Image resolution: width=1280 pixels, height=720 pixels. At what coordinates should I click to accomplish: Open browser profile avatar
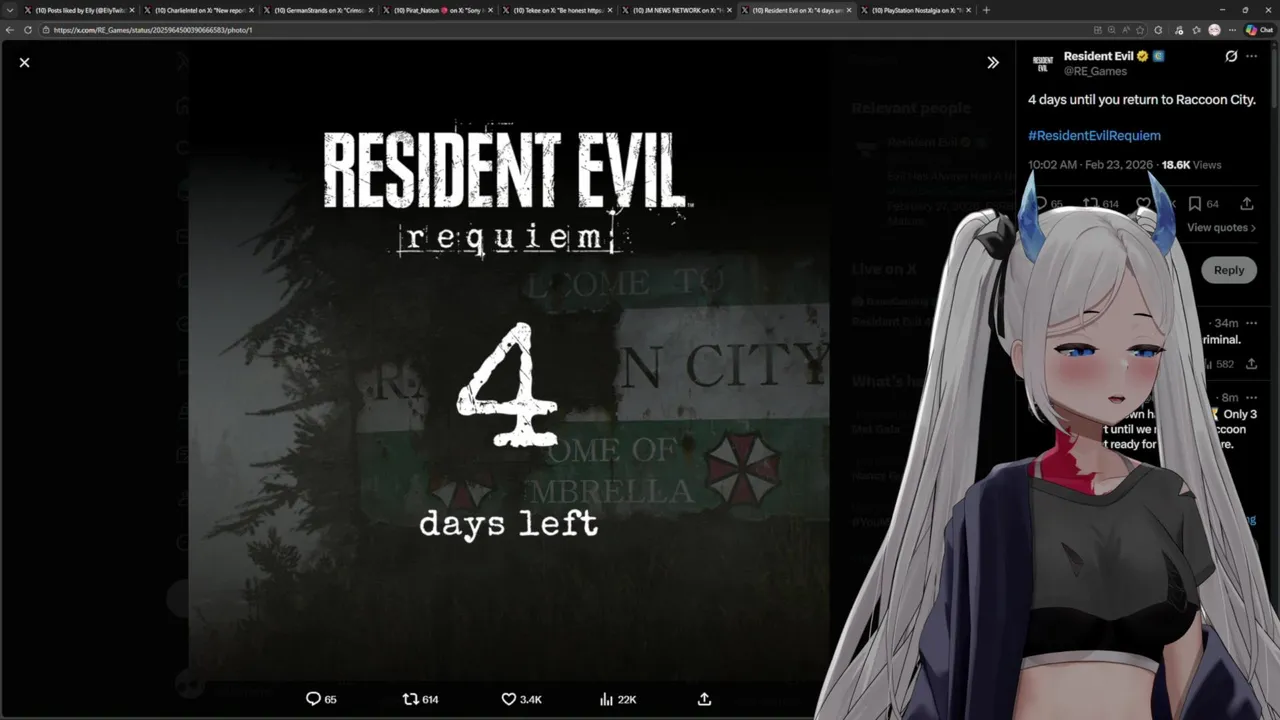pyautogui.click(x=1214, y=30)
